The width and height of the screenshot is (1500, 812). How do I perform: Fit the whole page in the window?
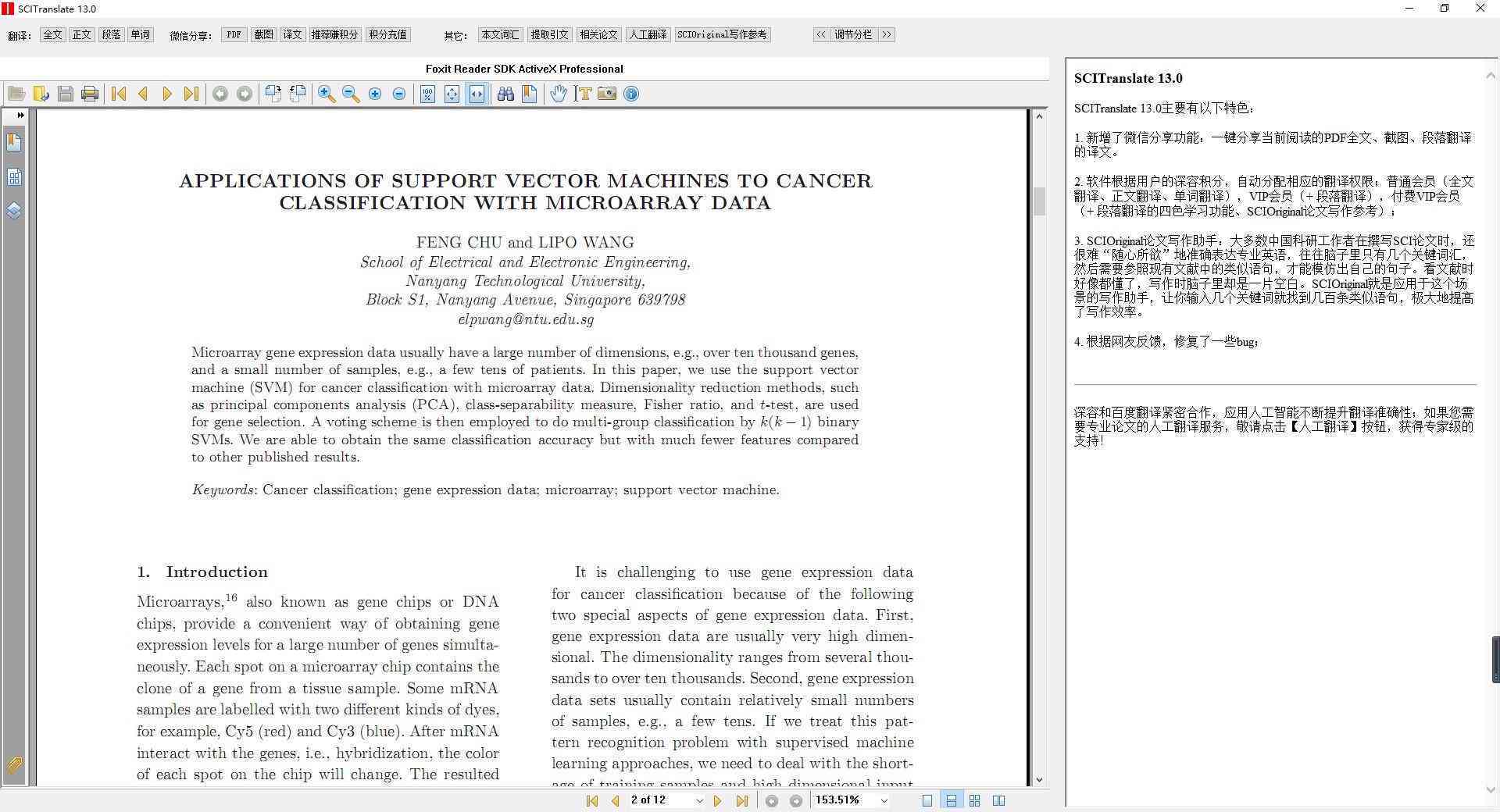pyautogui.click(x=452, y=94)
